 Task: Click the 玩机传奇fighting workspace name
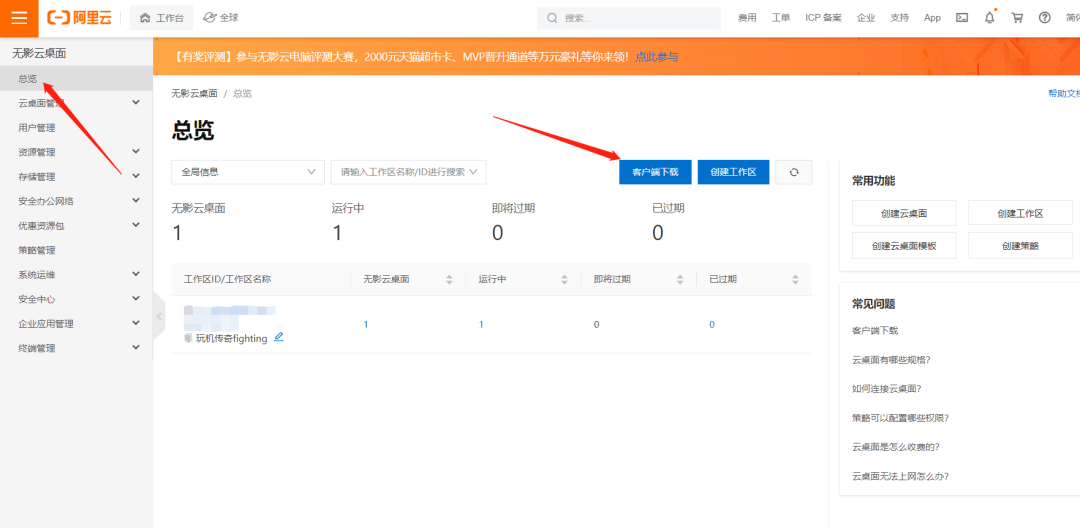click(231, 338)
